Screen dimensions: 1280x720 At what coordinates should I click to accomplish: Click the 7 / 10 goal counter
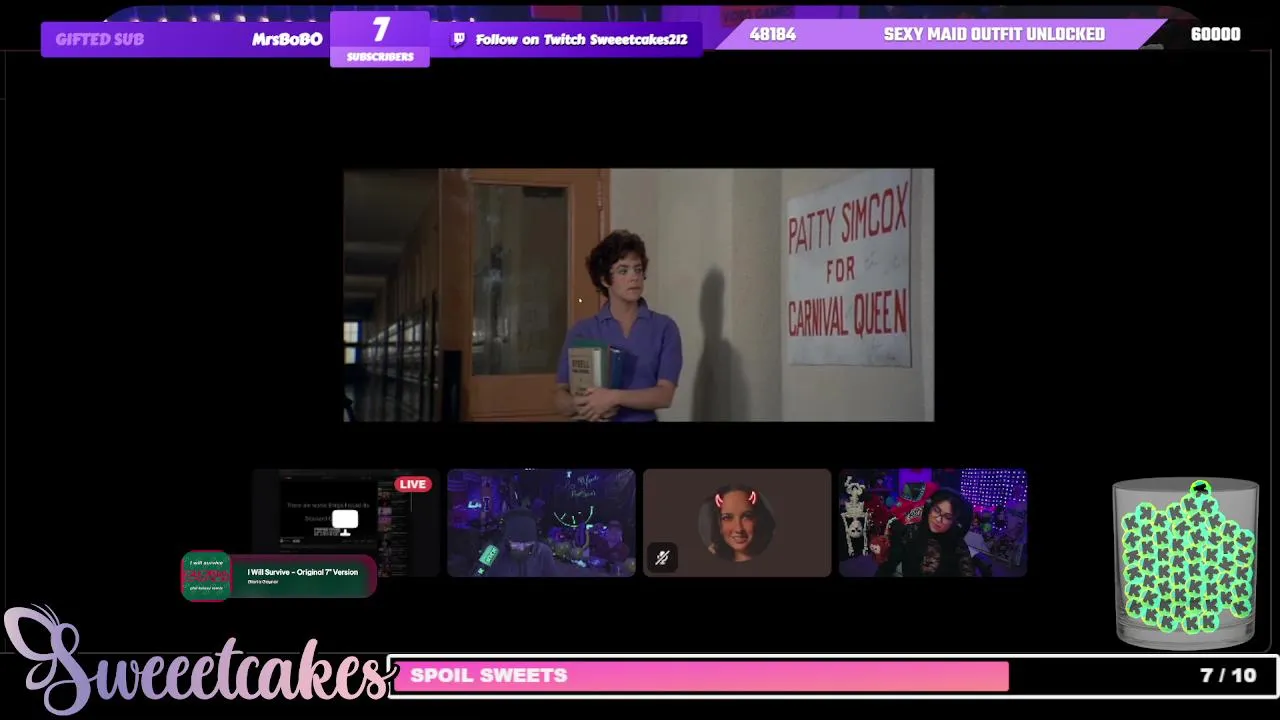(1228, 676)
